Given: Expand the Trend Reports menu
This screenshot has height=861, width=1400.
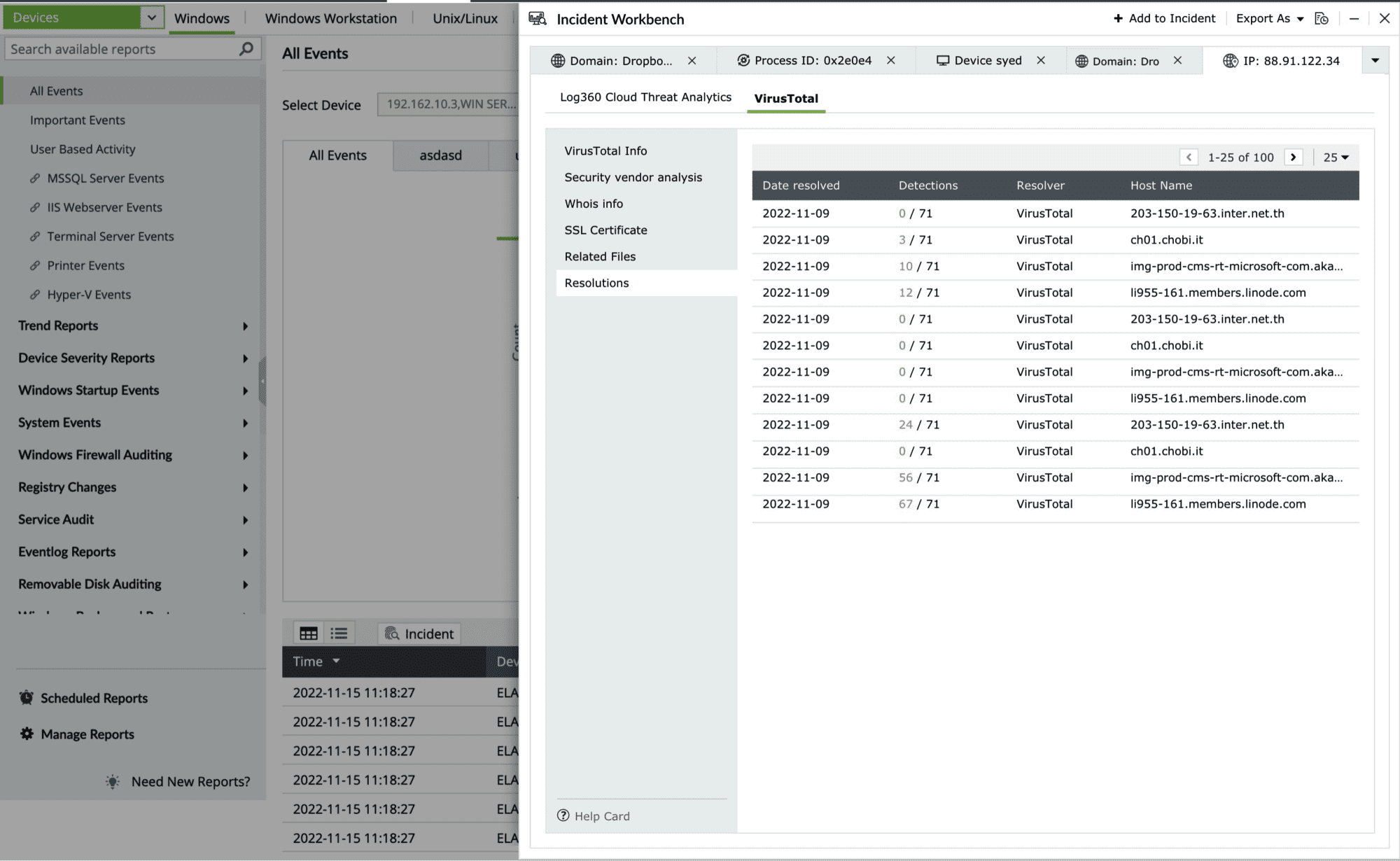Looking at the screenshot, I should pyautogui.click(x=245, y=326).
